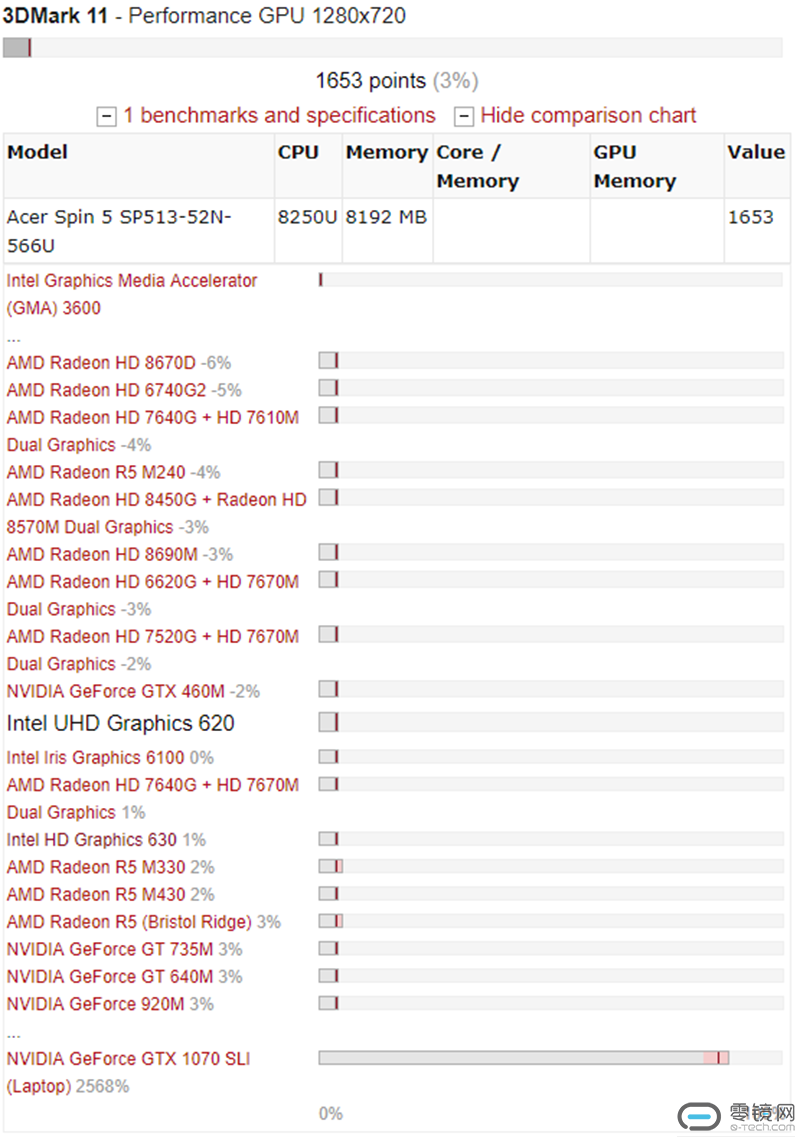Open NVIDIA GeForce GT 735M link
This screenshot has width=800, height=1137.
(x=110, y=949)
